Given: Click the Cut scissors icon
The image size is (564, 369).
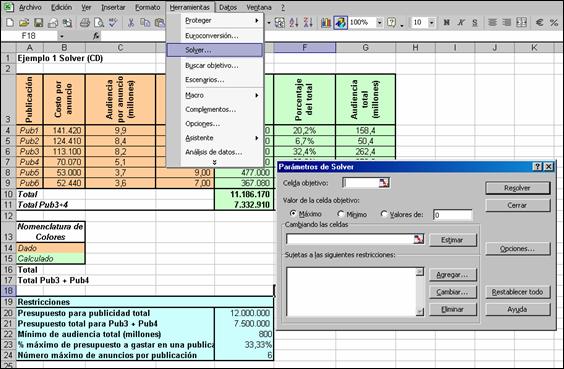Looking at the screenshot, I should 131,23.
